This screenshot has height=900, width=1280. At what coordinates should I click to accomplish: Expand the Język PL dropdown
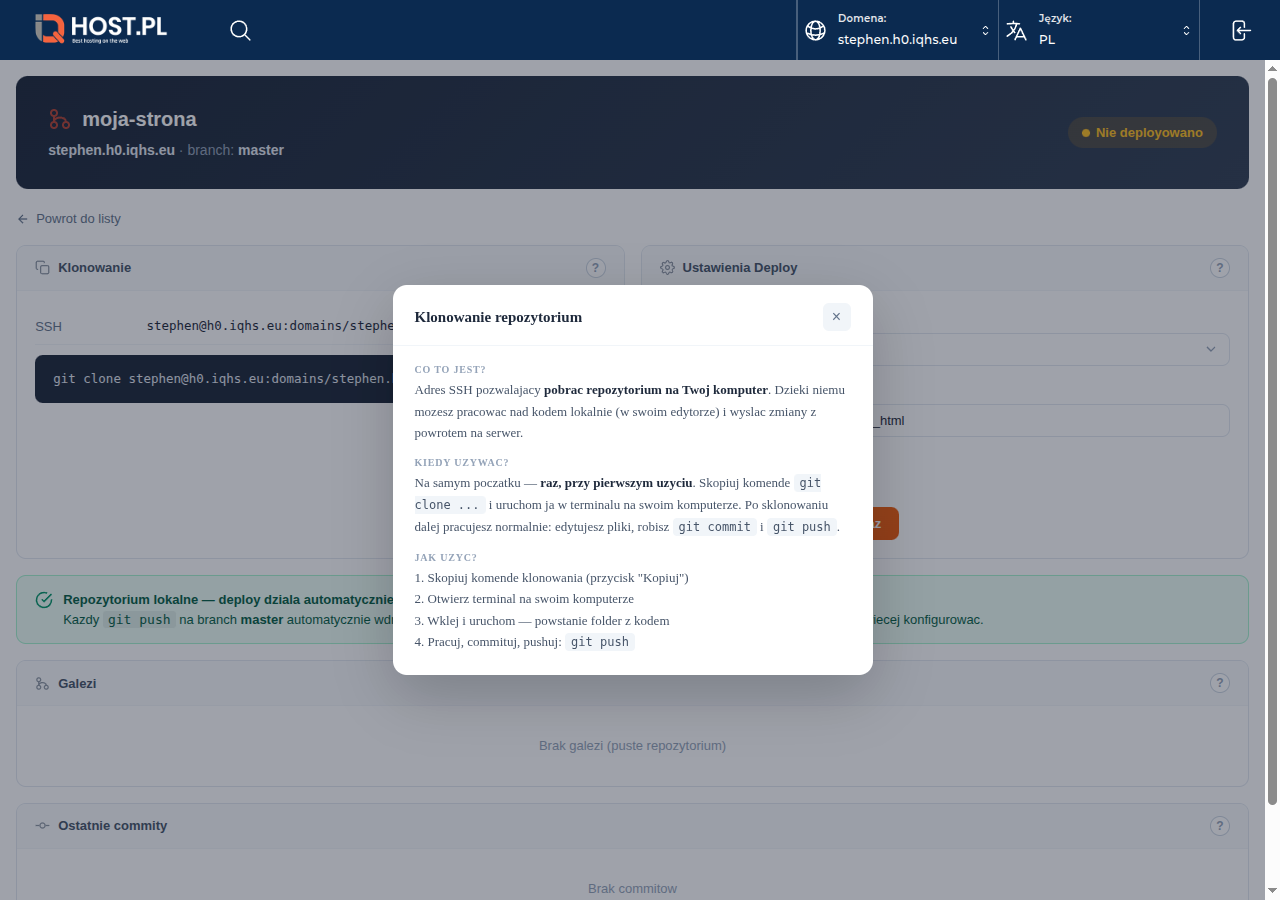(1186, 30)
